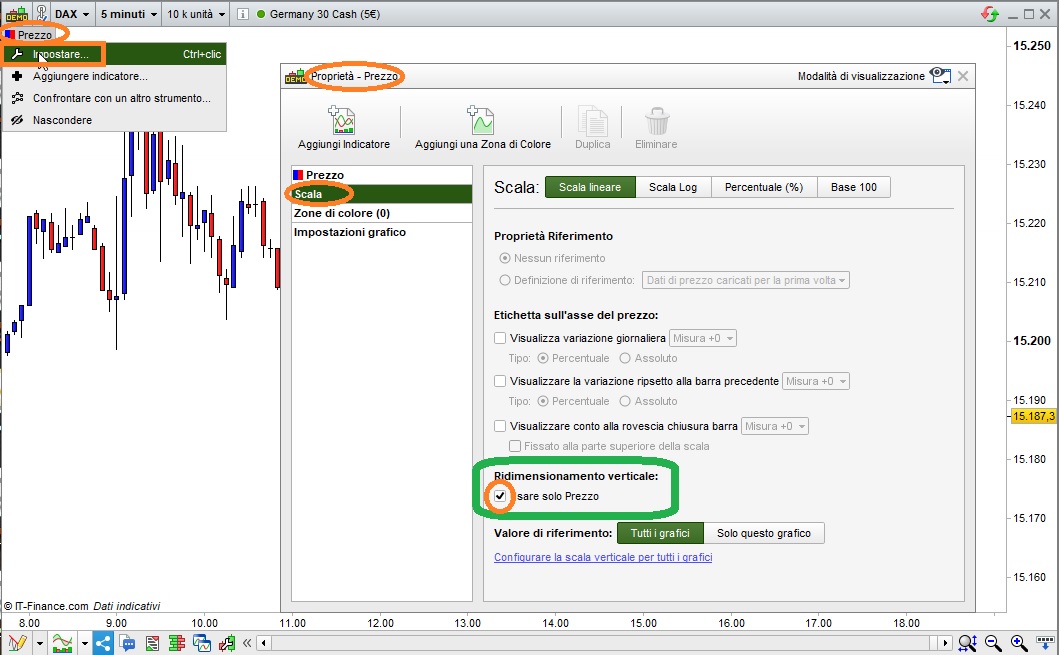Uncheck the Usare solo Prezzo checkbox
This screenshot has height=655, width=1059.
coord(500,496)
